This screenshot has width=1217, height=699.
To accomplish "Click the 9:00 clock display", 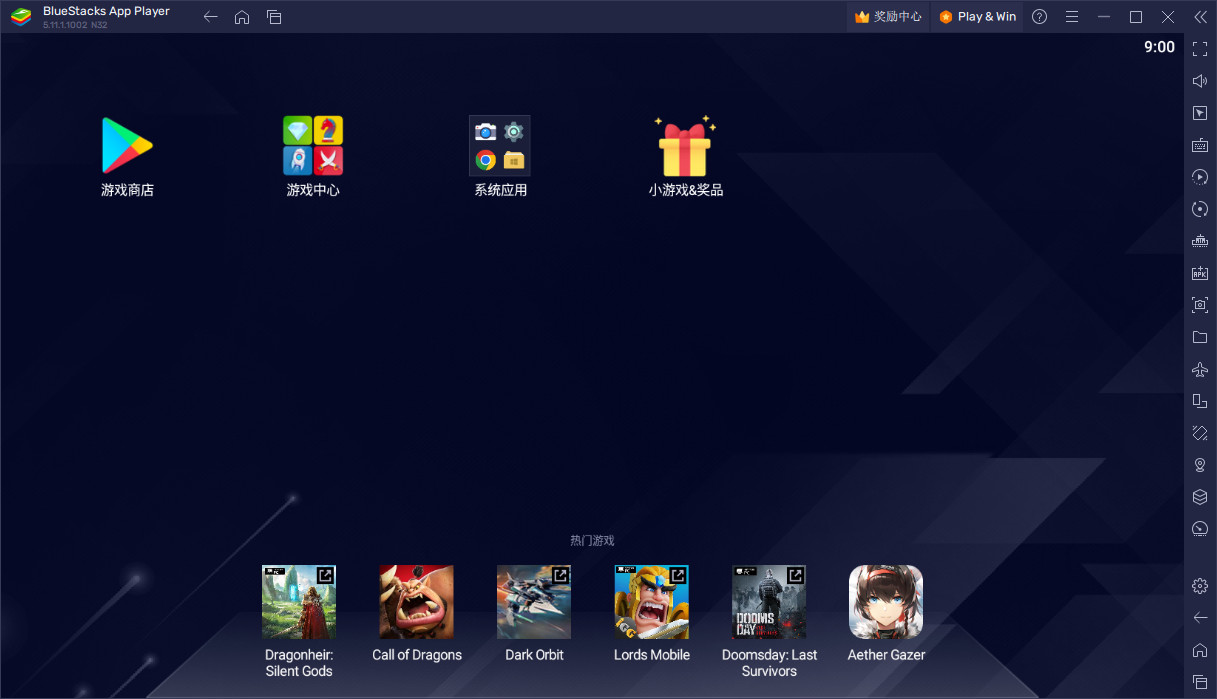I will pos(1159,47).
